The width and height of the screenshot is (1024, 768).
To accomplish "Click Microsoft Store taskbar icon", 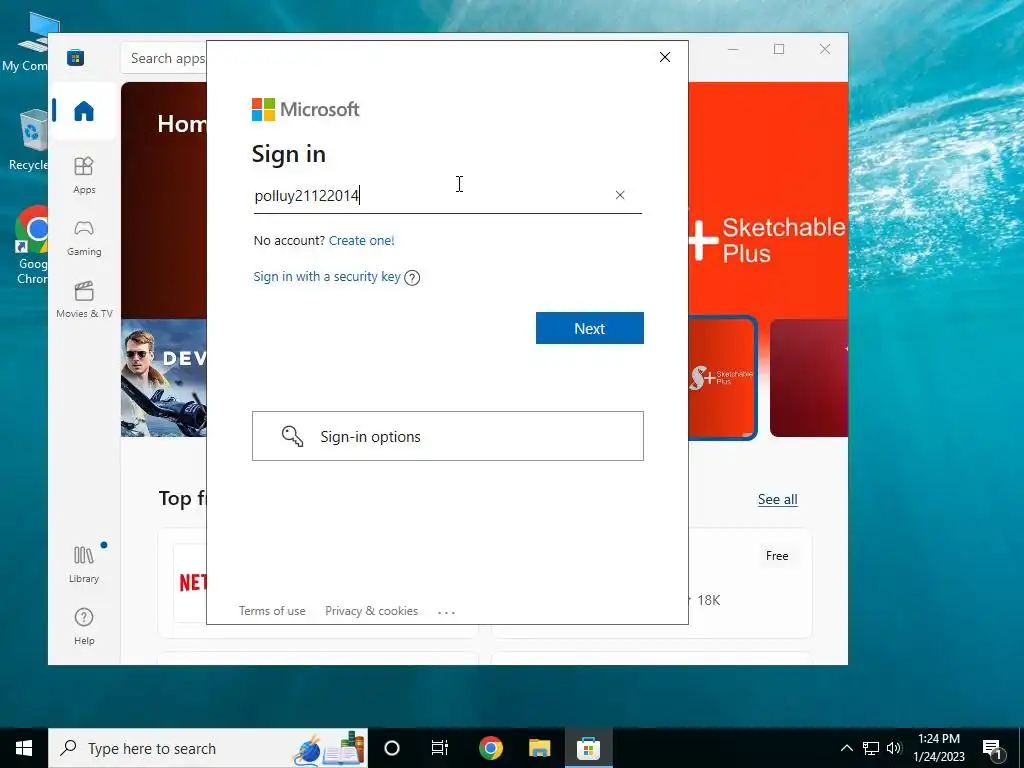I will (588, 748).
